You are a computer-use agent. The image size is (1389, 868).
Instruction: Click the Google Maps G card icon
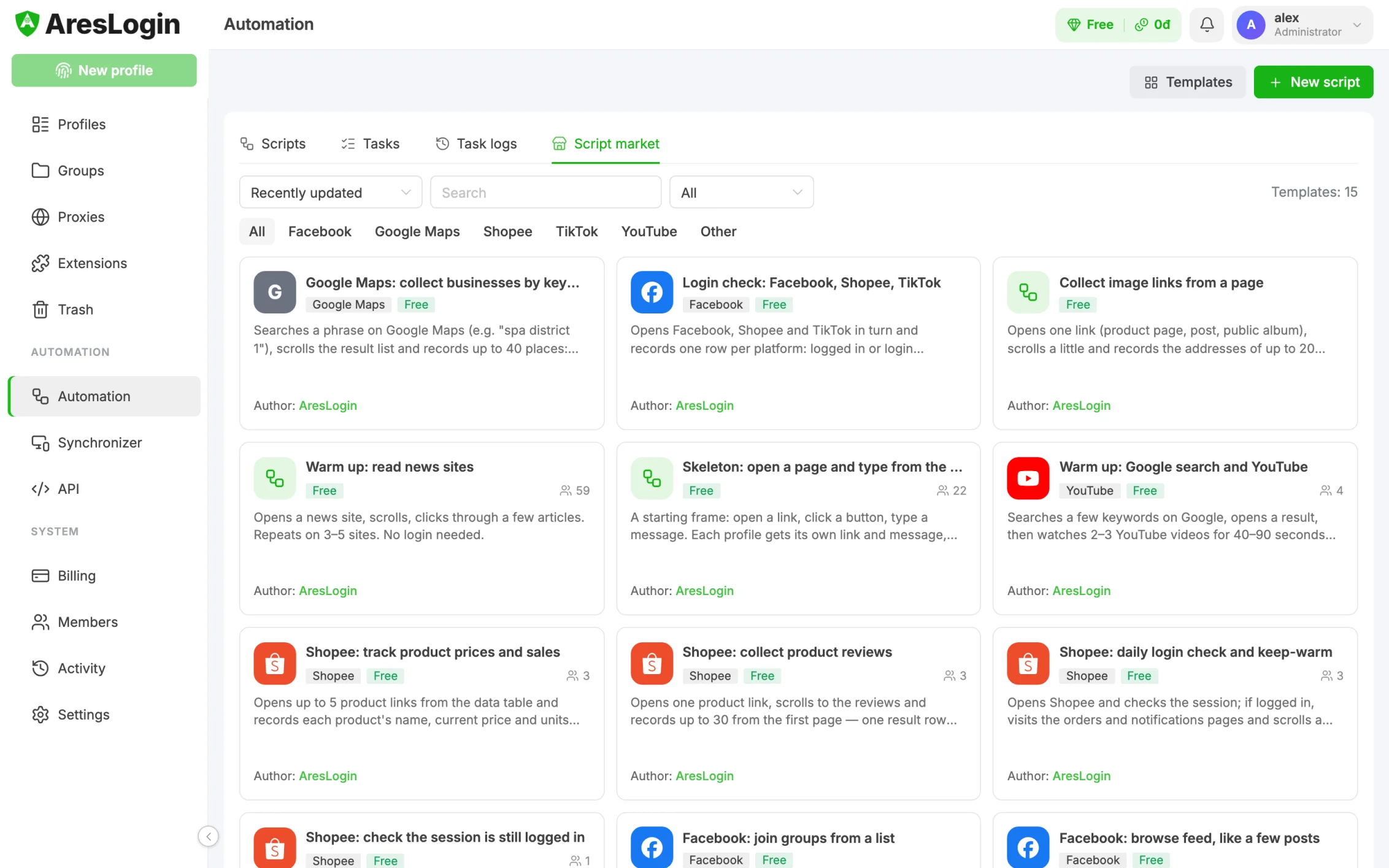pyautogui.click(x=275, y=293)
